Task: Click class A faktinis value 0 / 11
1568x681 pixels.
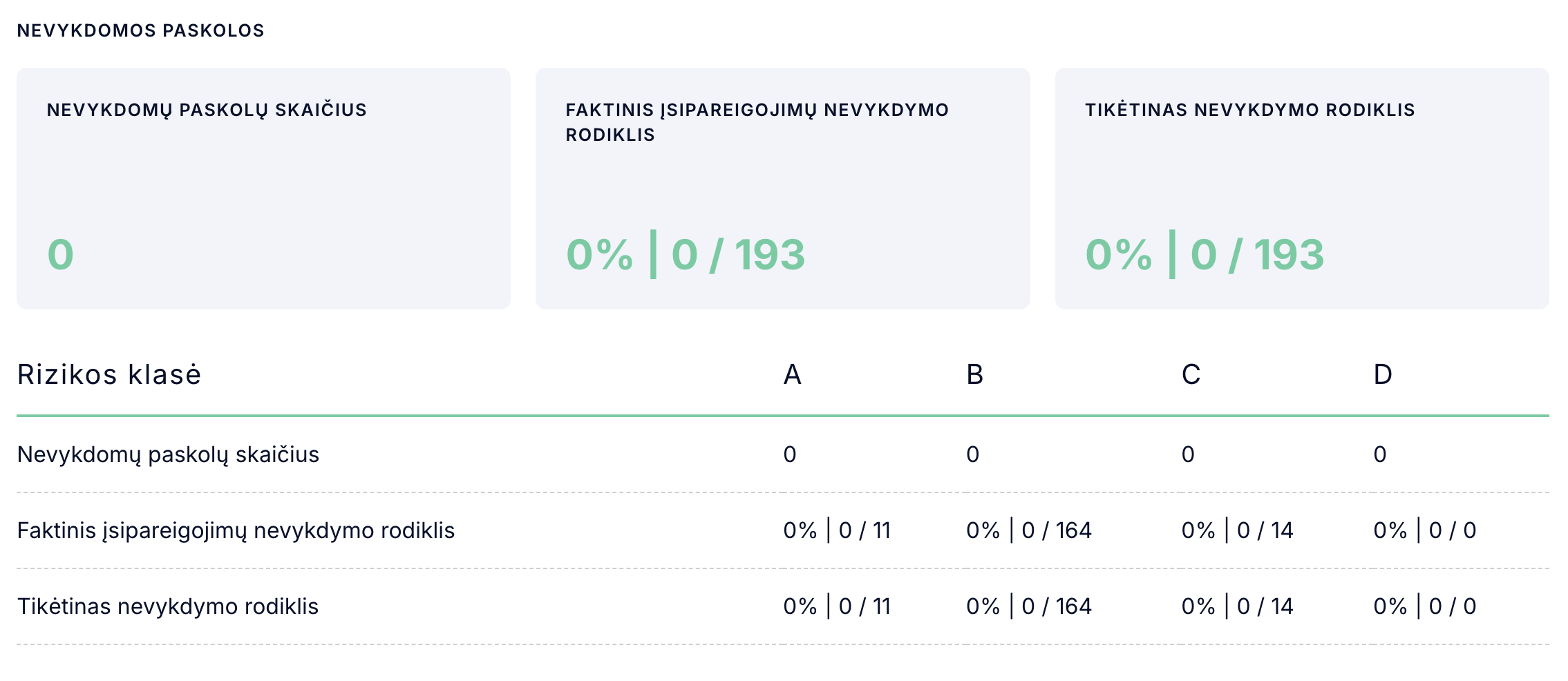Action: point(865,530)
